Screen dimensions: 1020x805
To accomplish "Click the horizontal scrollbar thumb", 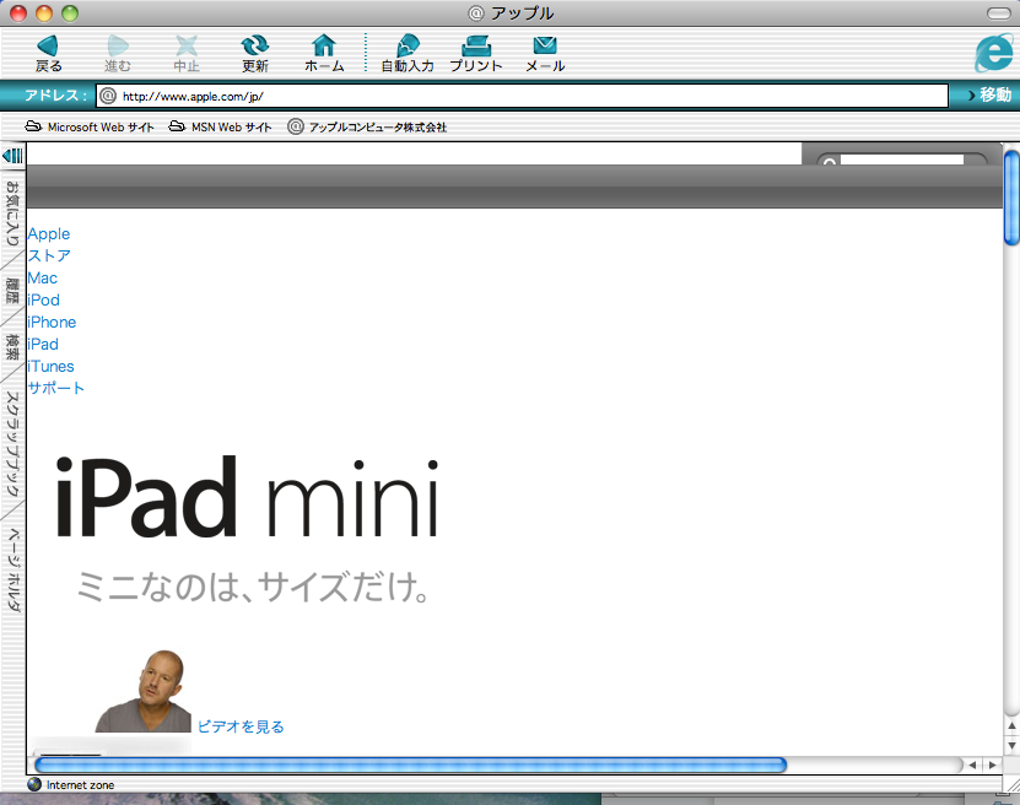I will click(411, 765).
